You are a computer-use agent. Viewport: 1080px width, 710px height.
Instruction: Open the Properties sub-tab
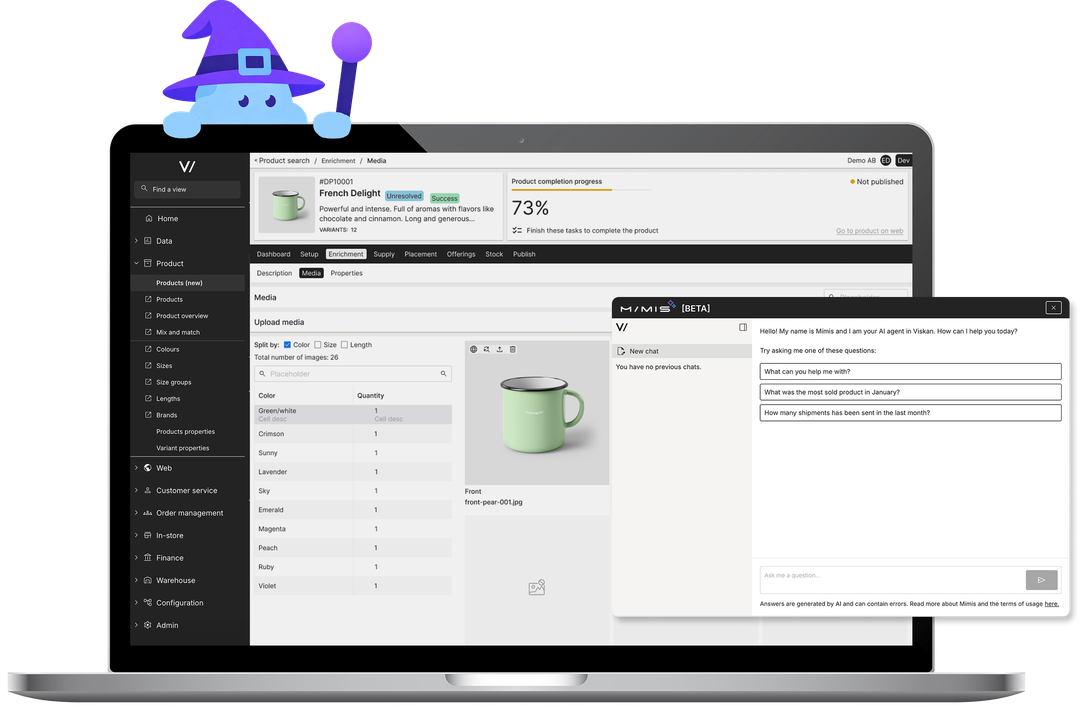(x=347, y=272)
